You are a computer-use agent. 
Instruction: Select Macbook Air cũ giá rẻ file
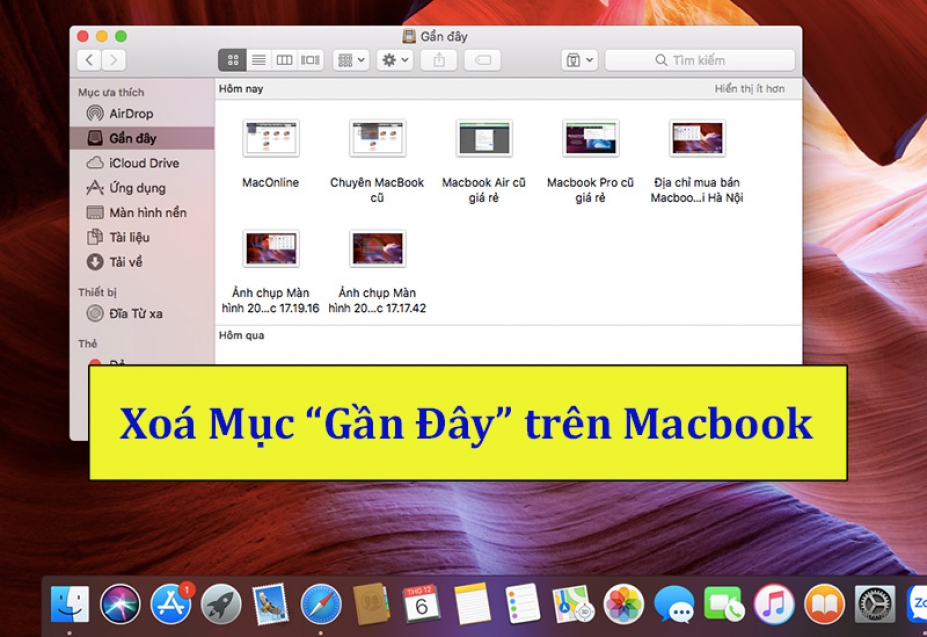tap(484, 138)
